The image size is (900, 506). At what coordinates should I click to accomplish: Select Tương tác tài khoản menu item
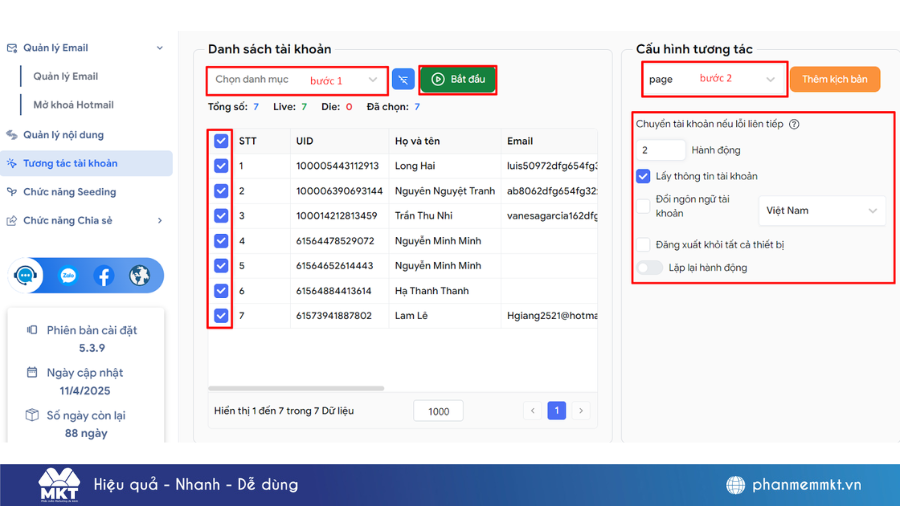click(x=86, y=164)
